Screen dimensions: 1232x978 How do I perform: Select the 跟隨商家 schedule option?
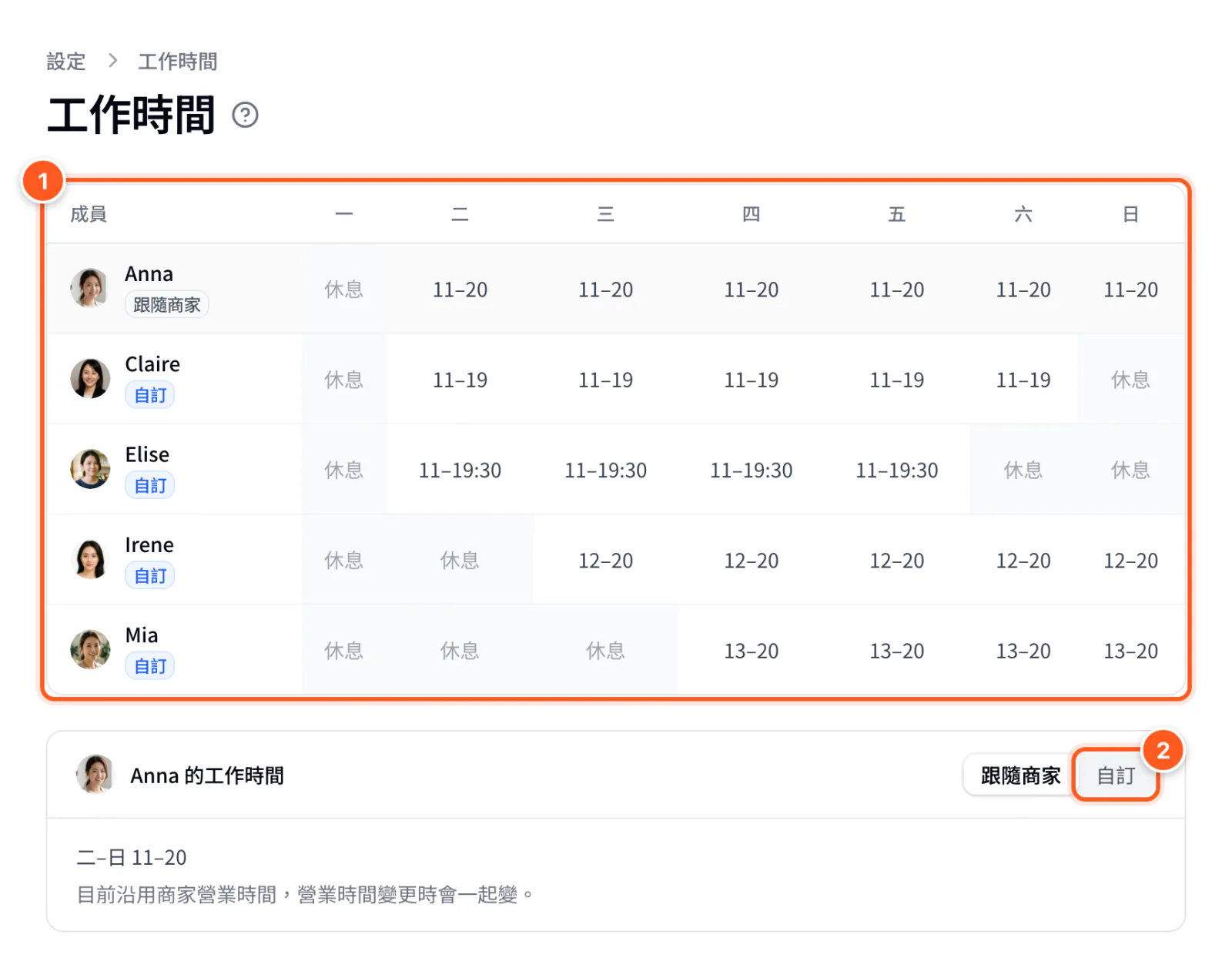pyautogui.click(x=1020, y=775)
